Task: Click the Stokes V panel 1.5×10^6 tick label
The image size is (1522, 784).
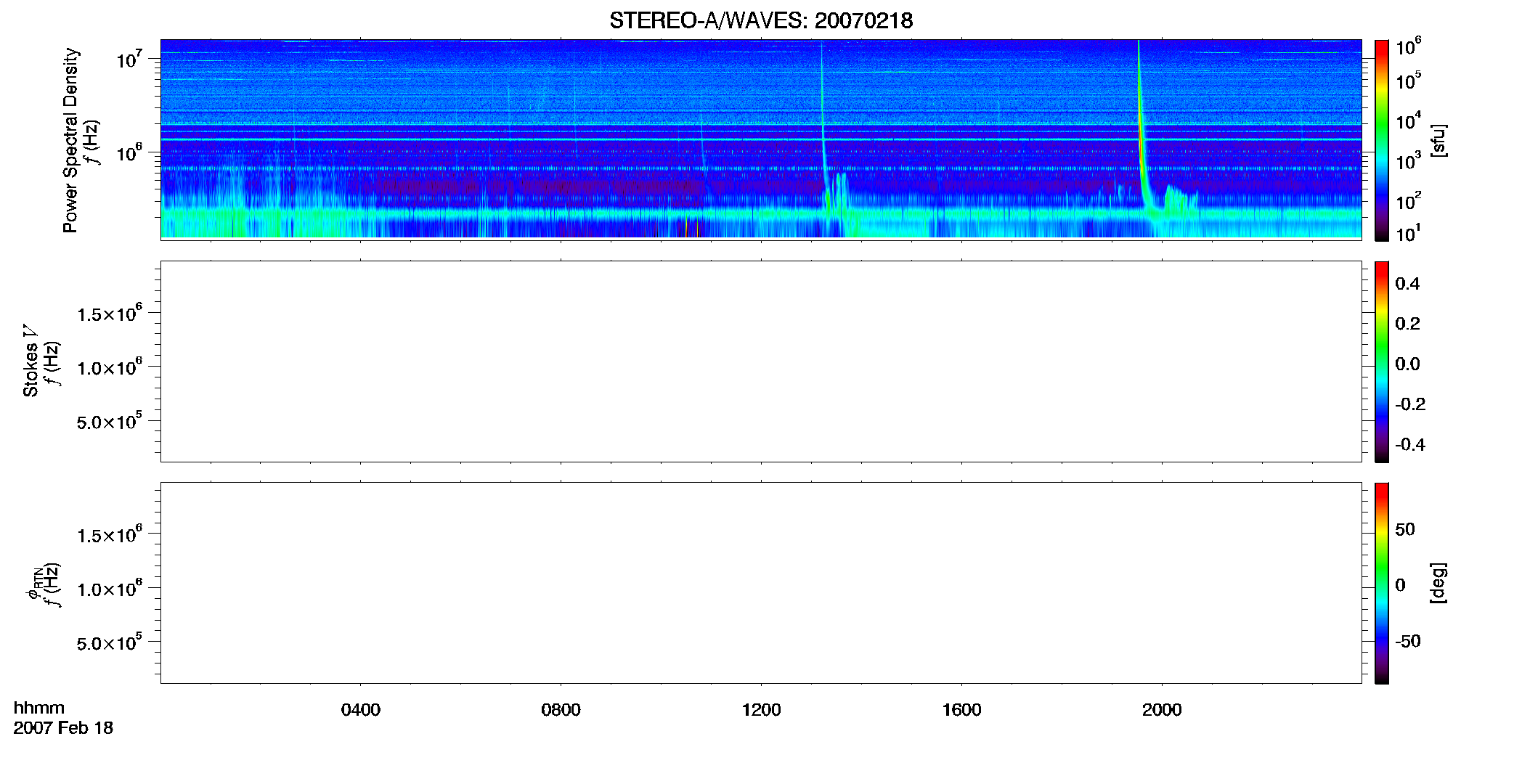Action: pos(110,314)
